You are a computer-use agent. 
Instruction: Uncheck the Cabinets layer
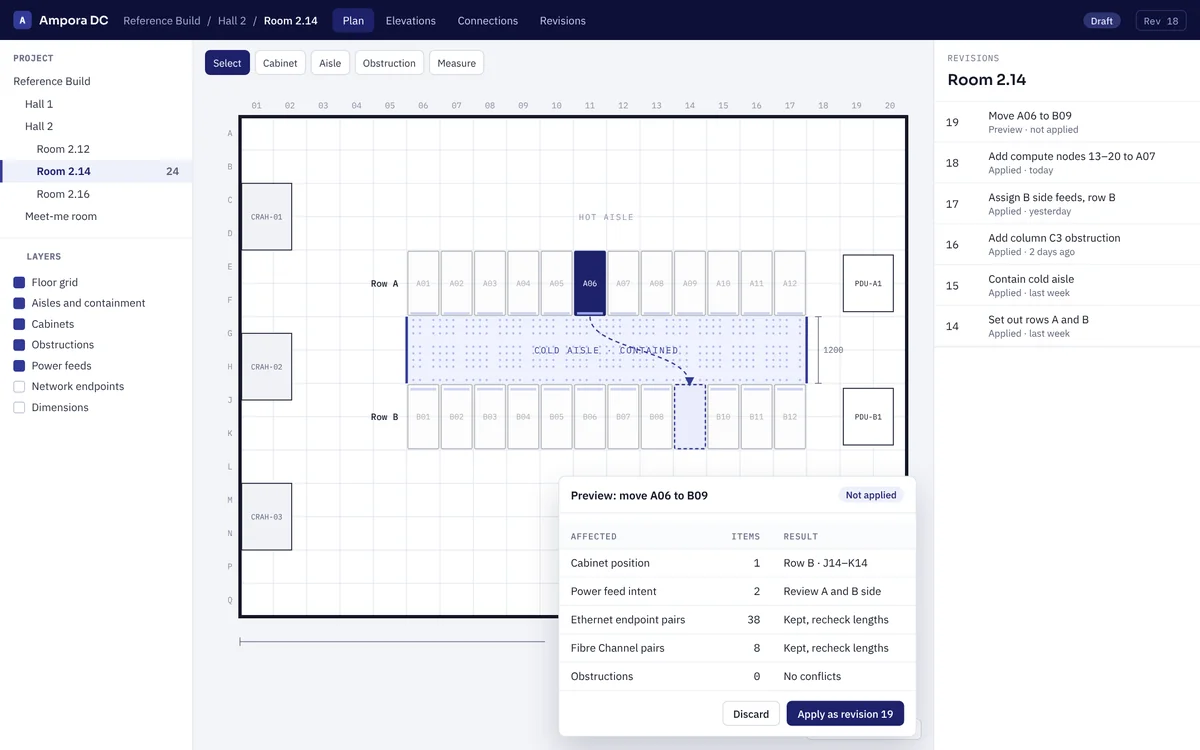(x=19, y=324)
